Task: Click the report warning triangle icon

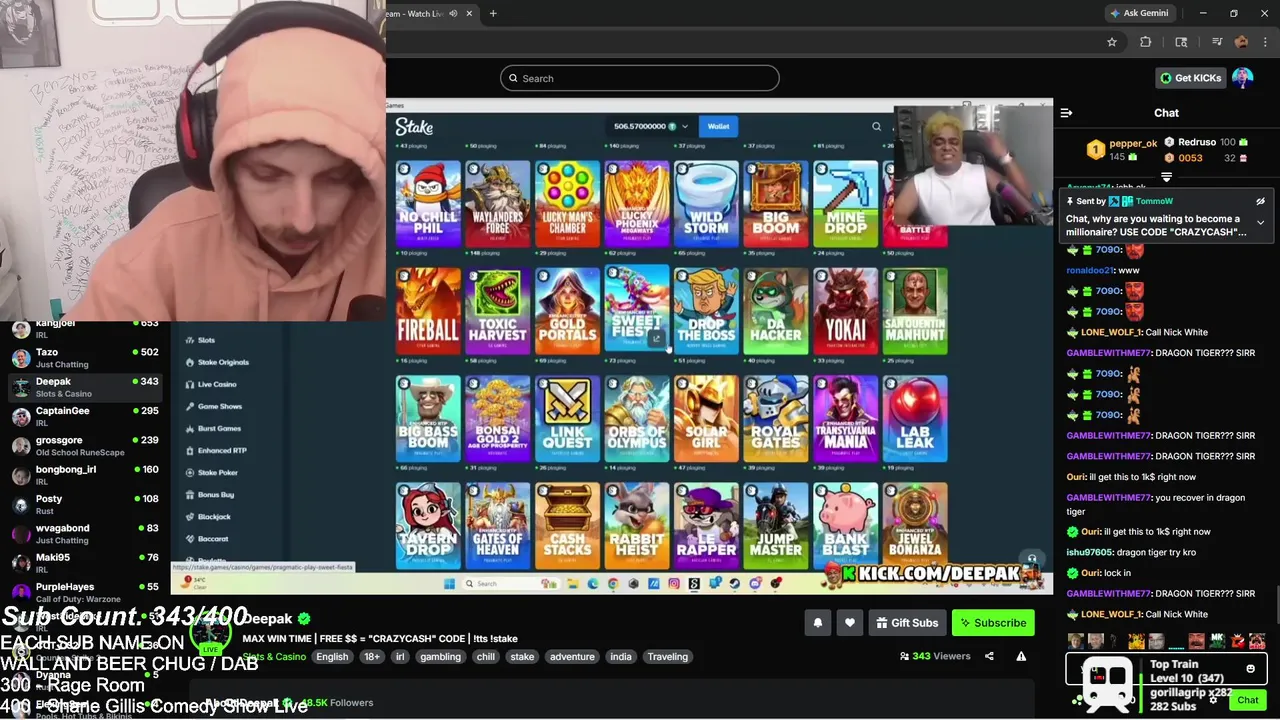Action: point(1021,656)
